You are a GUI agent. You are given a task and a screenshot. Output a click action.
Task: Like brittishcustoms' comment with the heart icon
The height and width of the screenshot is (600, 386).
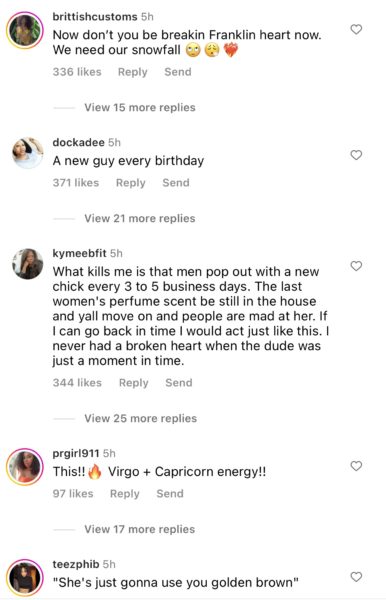(x=356, y=29)
